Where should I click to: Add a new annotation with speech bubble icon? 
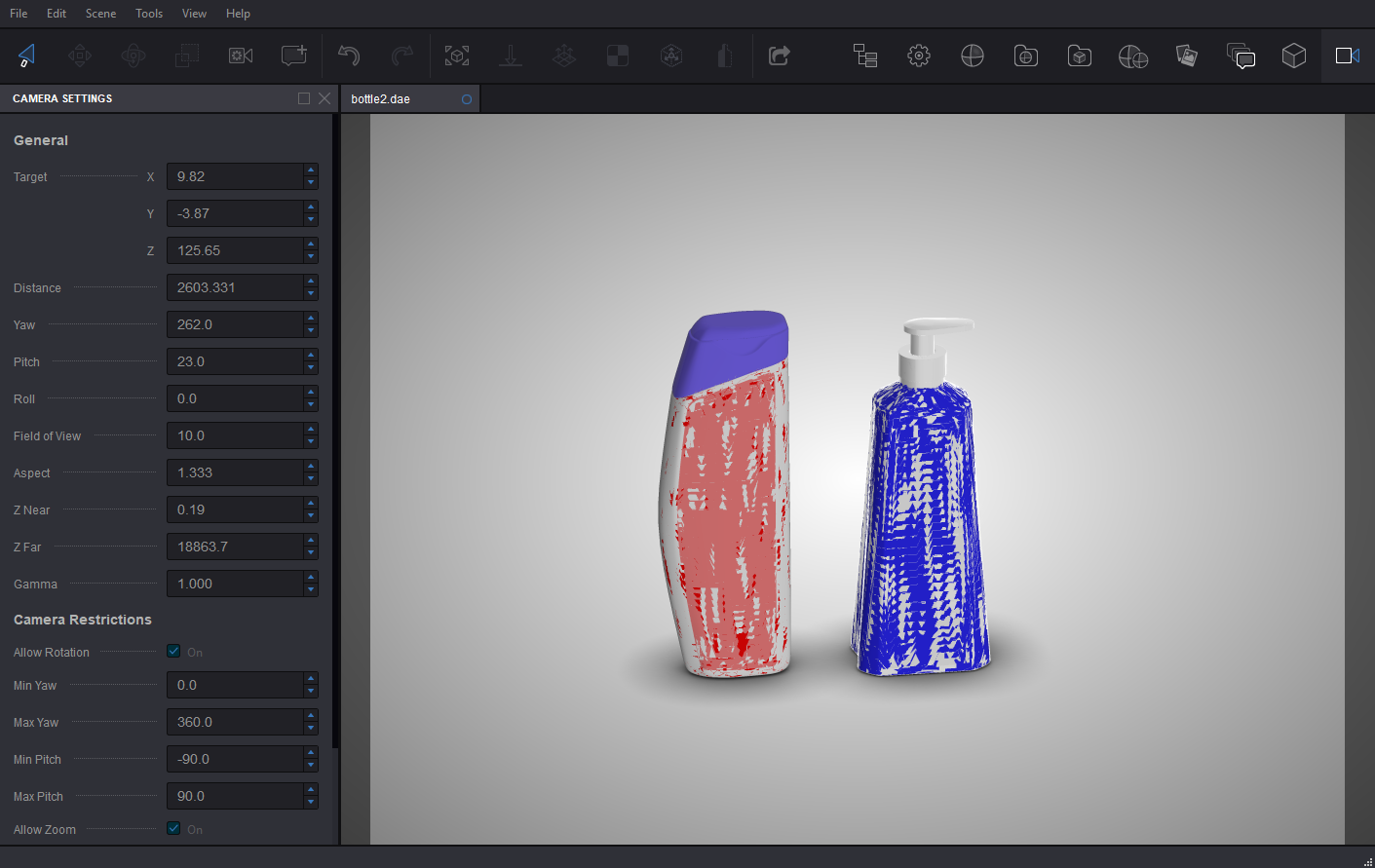coord(293,56)
